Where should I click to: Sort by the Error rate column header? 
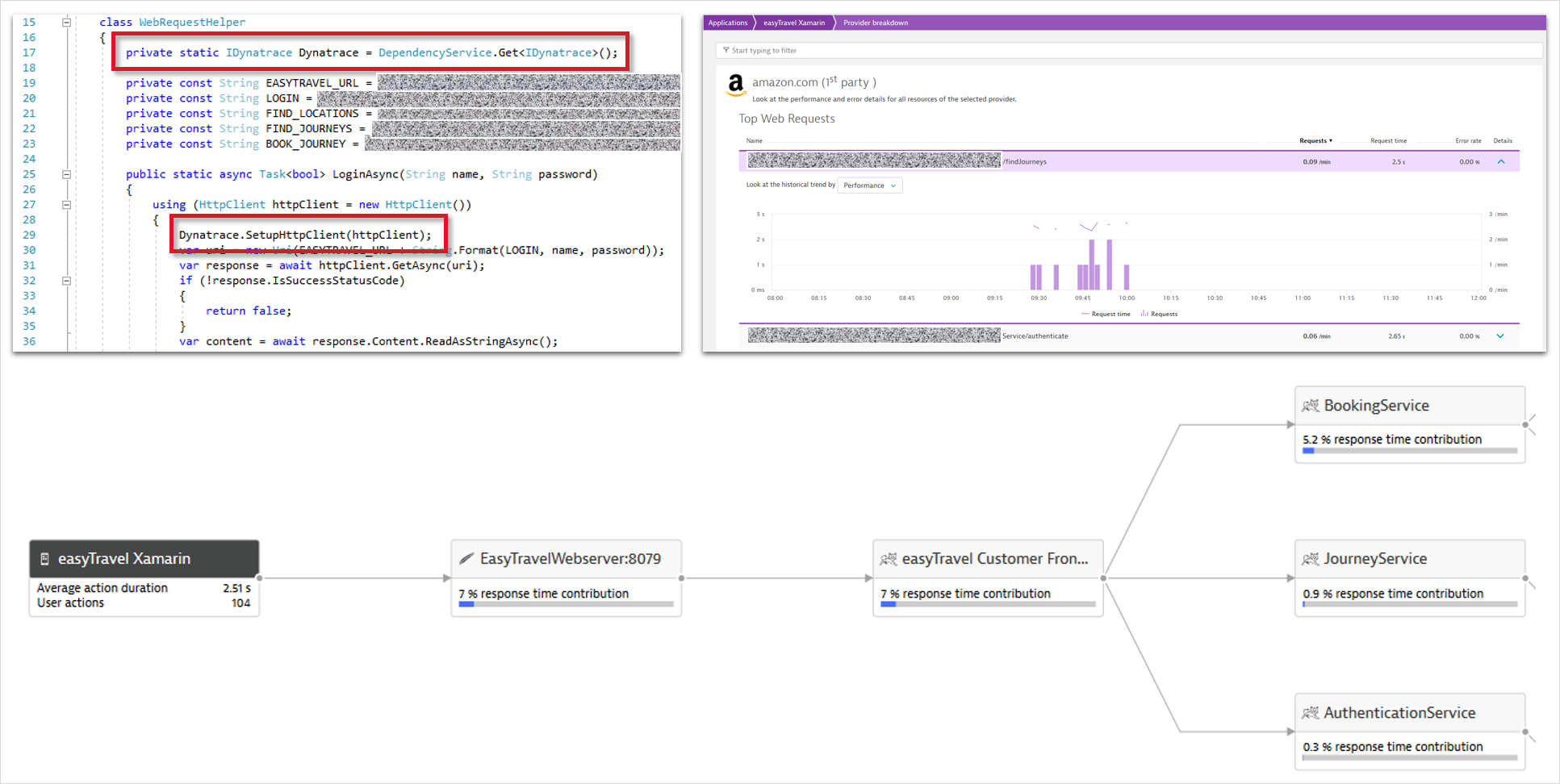tap(1468, 141)
